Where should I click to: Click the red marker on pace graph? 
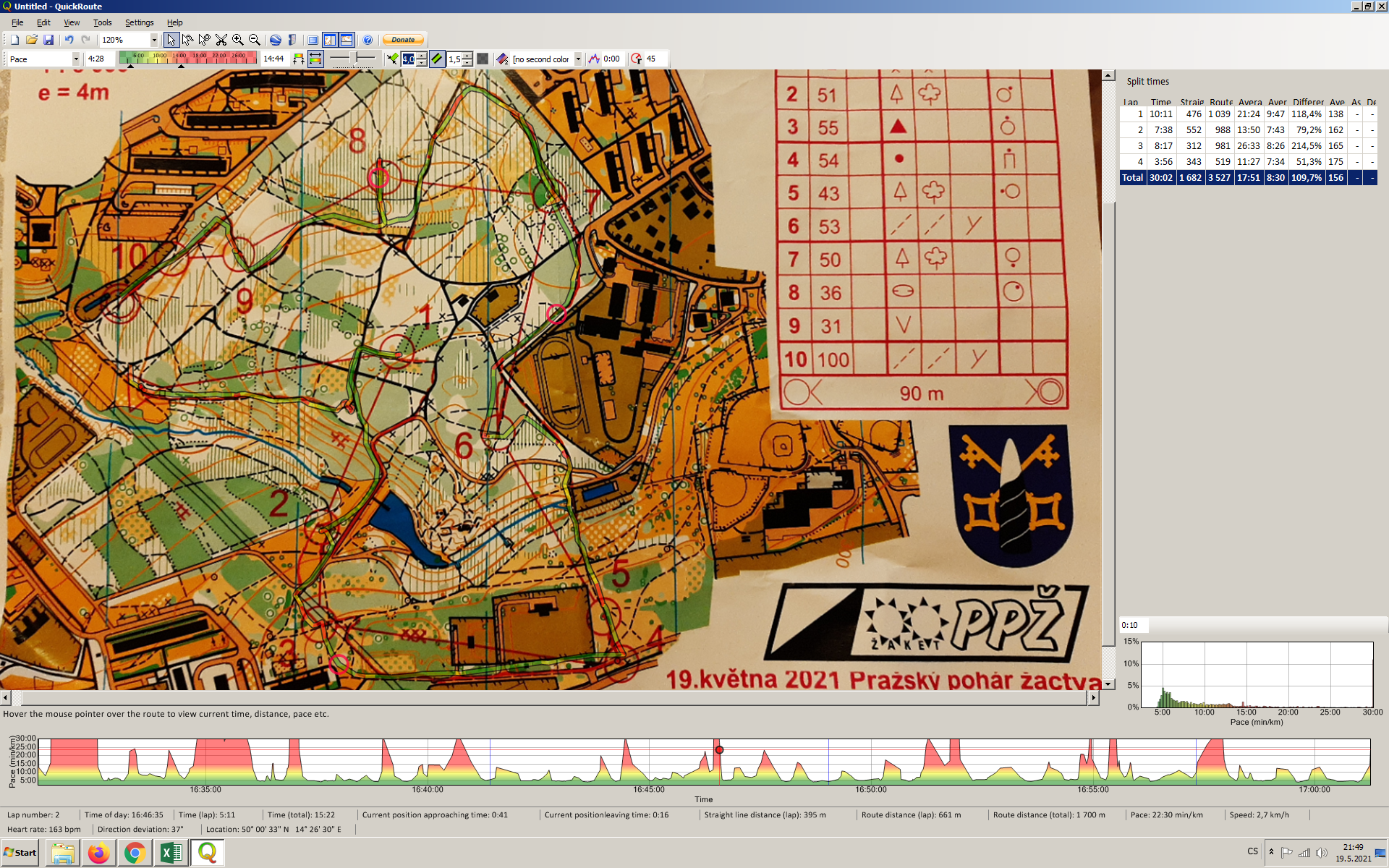[x=719, y=750]
